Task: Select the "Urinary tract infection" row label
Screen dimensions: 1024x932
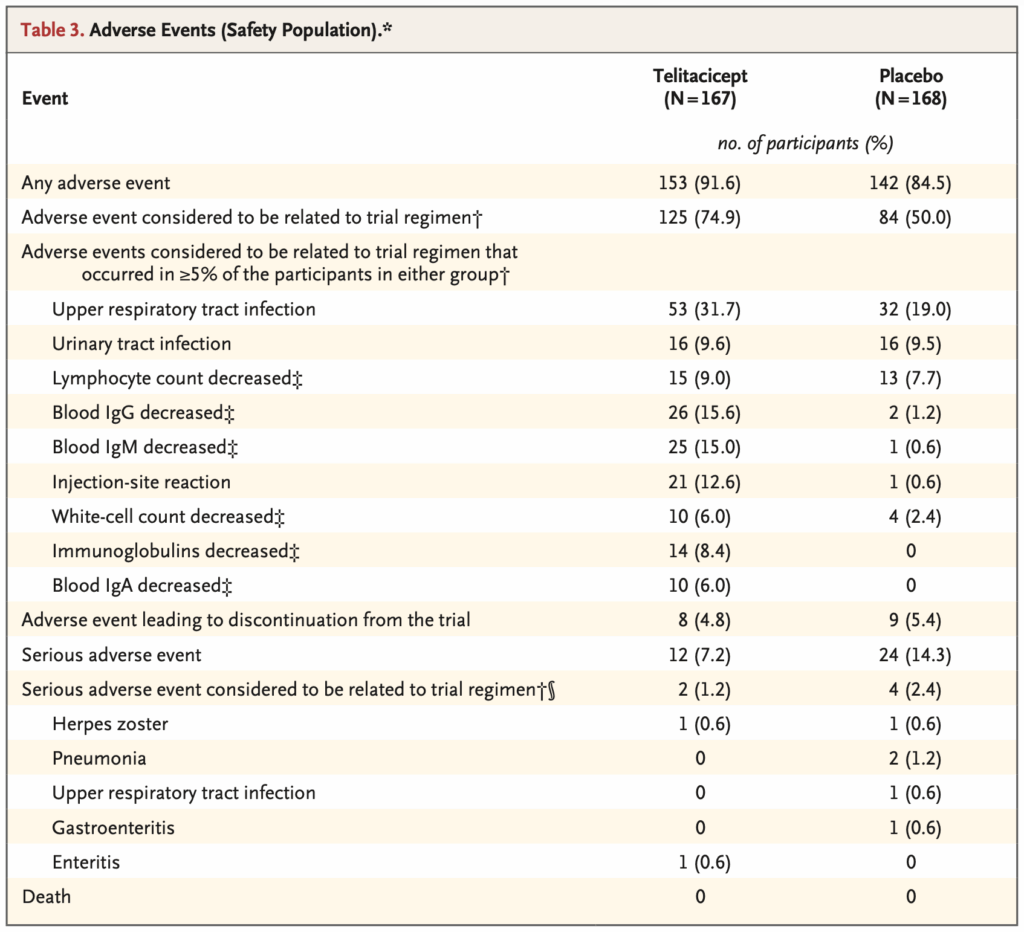Action: pyautogui.click(x=141, y=344)
